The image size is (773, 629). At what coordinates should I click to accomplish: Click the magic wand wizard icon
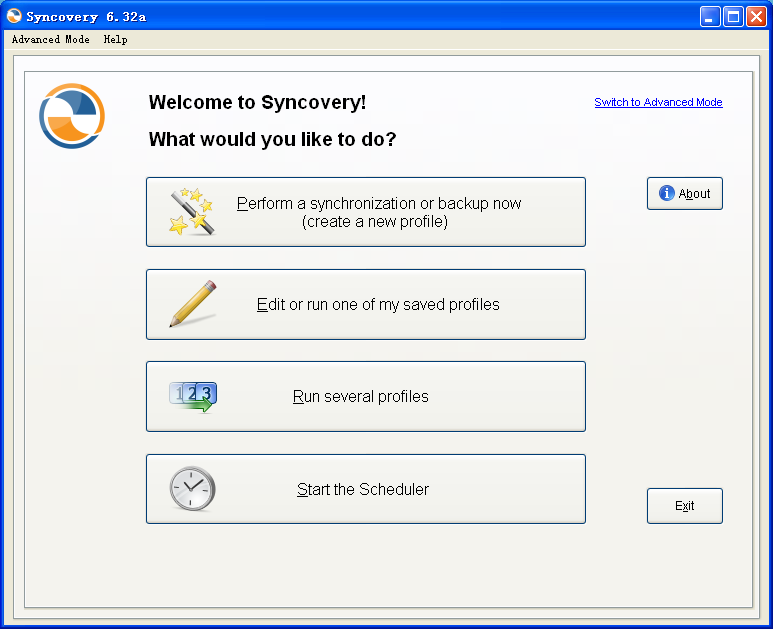[192, 211]
